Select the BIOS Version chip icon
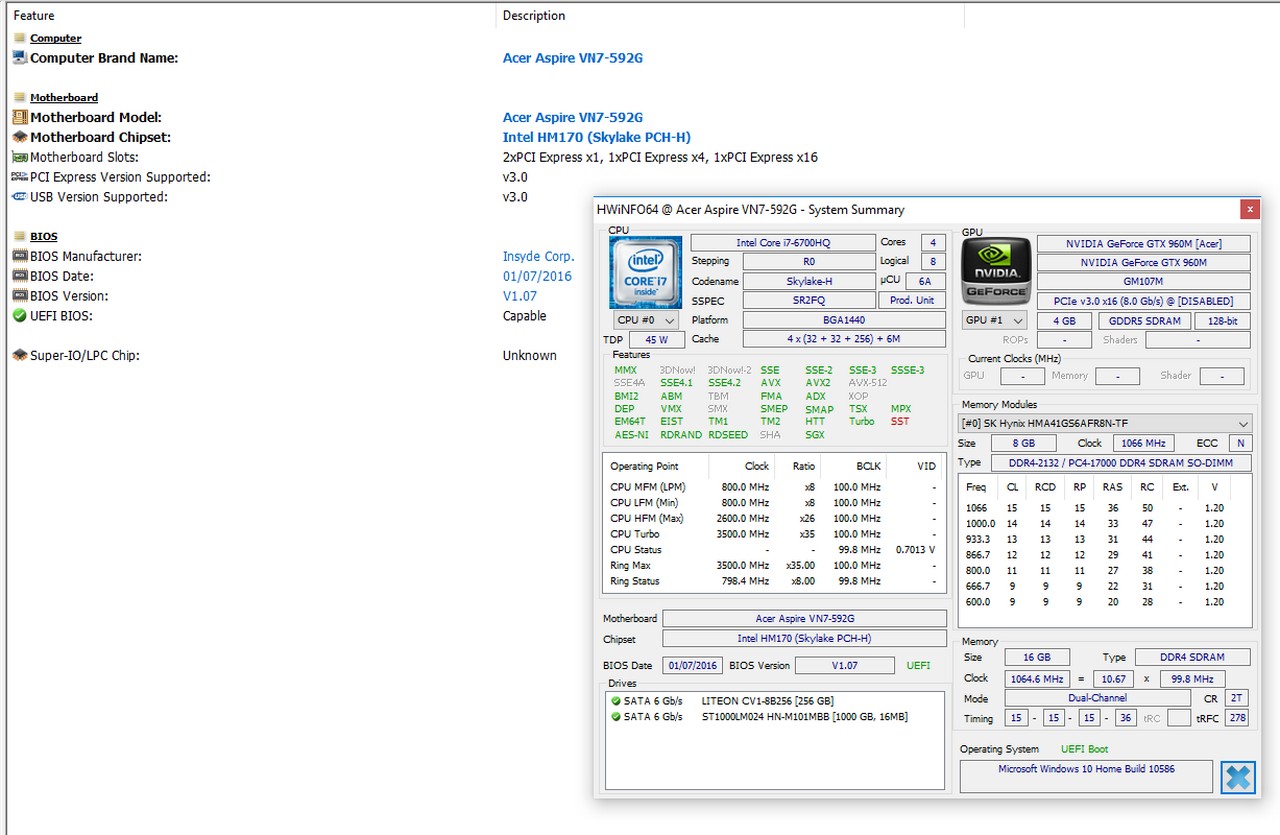Viewport: 1280px width, 835px height. 20,296
